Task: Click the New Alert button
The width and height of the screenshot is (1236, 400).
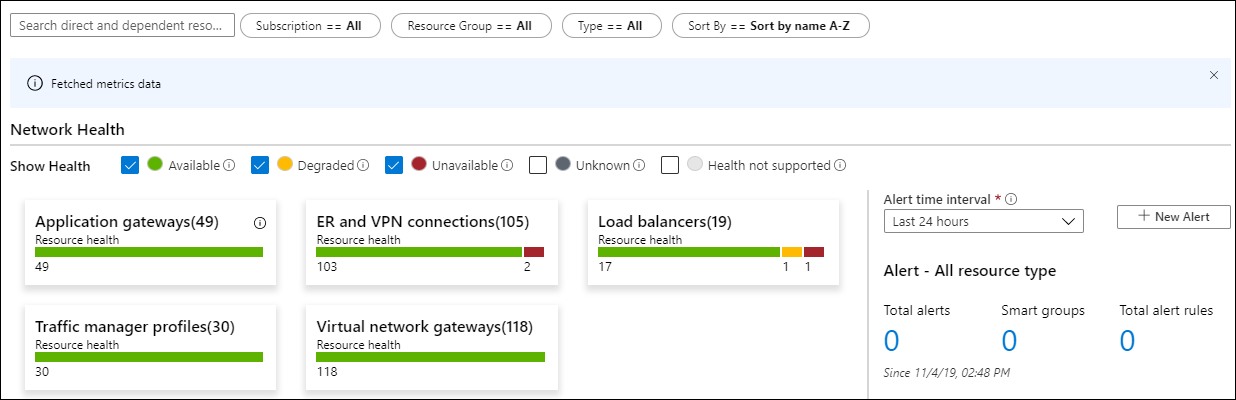Action: (1173, 217)
